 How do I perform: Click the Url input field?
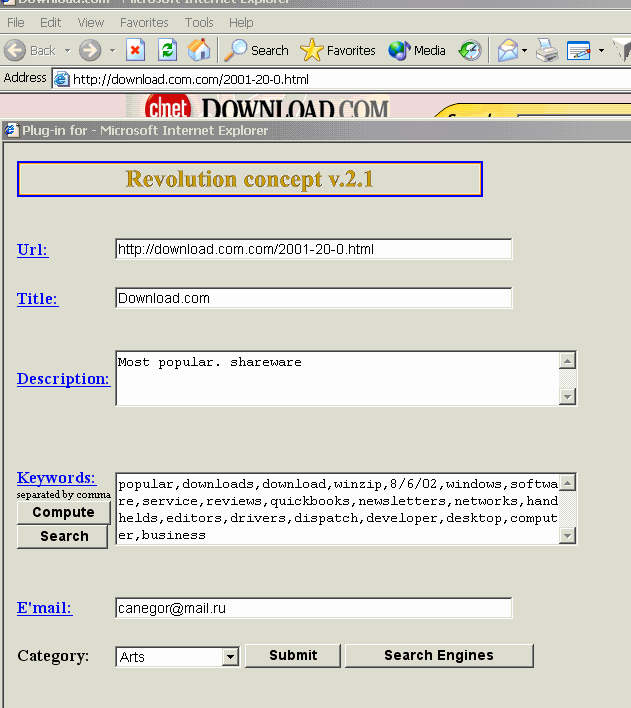click(313, 249)
